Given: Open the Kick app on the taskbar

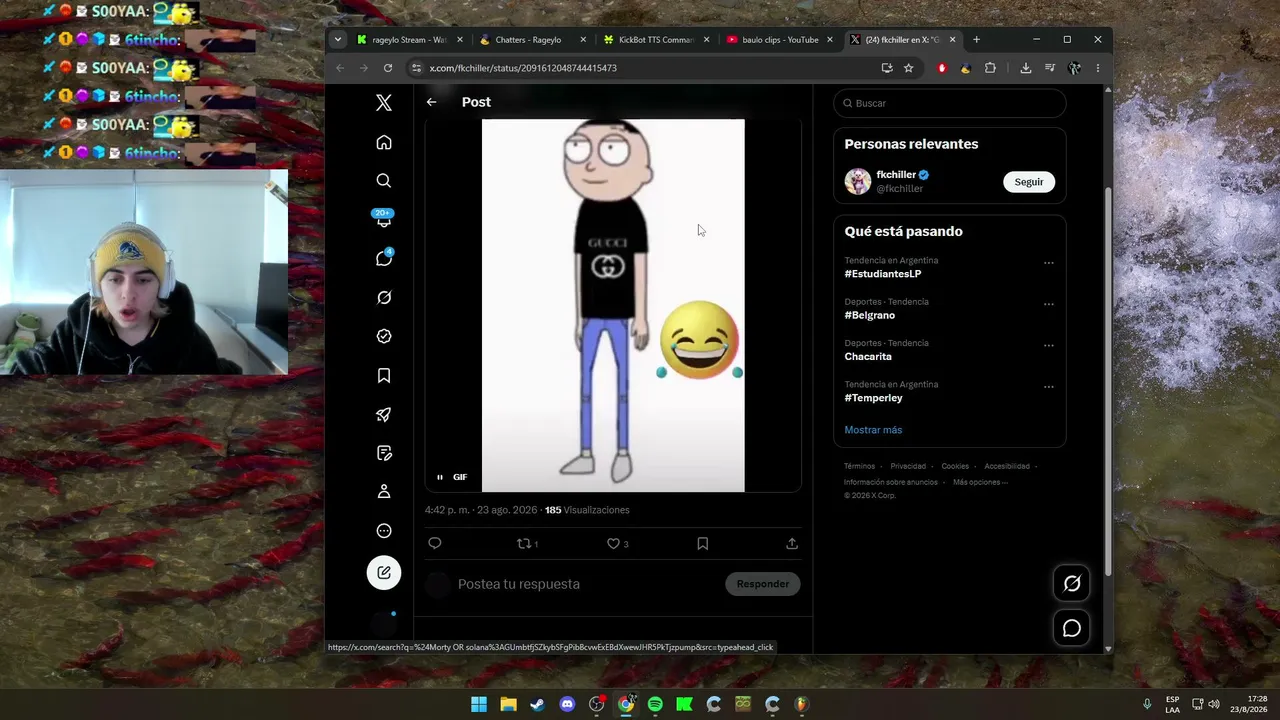Looking at the screenshot, I should (684, 704).
